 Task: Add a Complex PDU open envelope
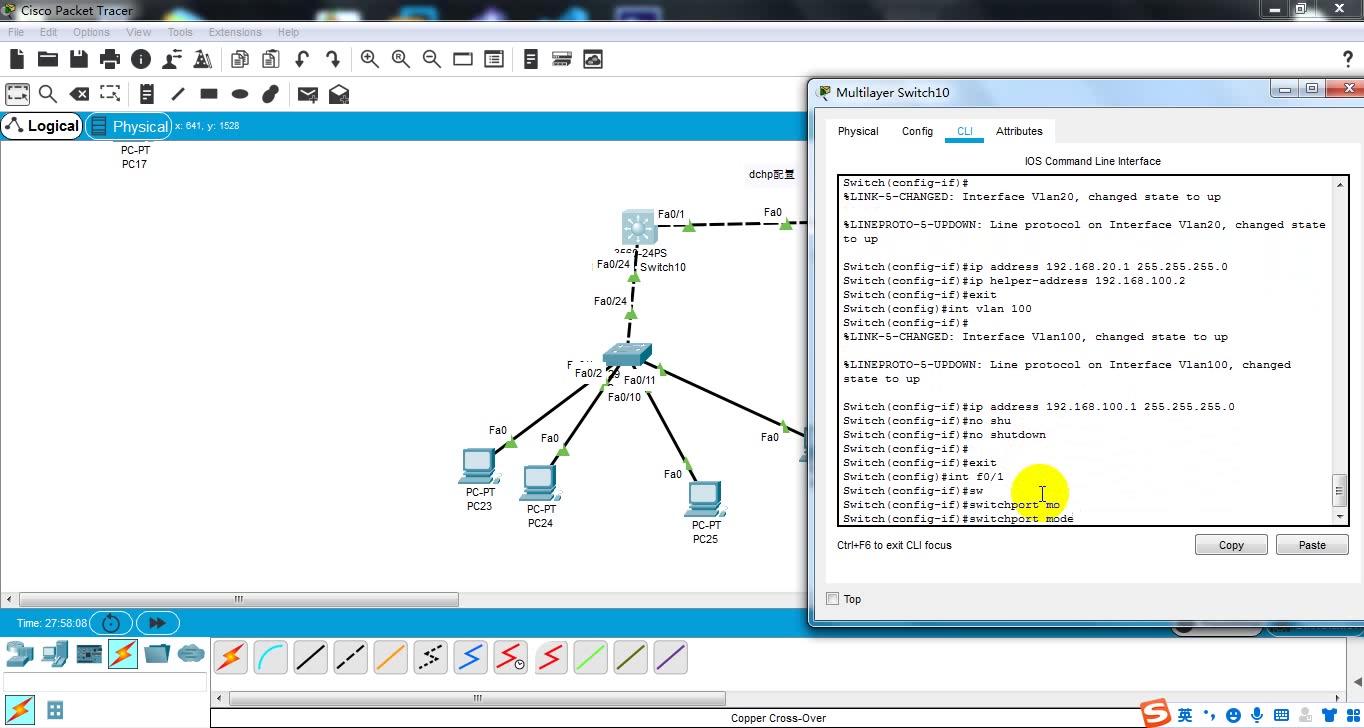pos(339,94)
